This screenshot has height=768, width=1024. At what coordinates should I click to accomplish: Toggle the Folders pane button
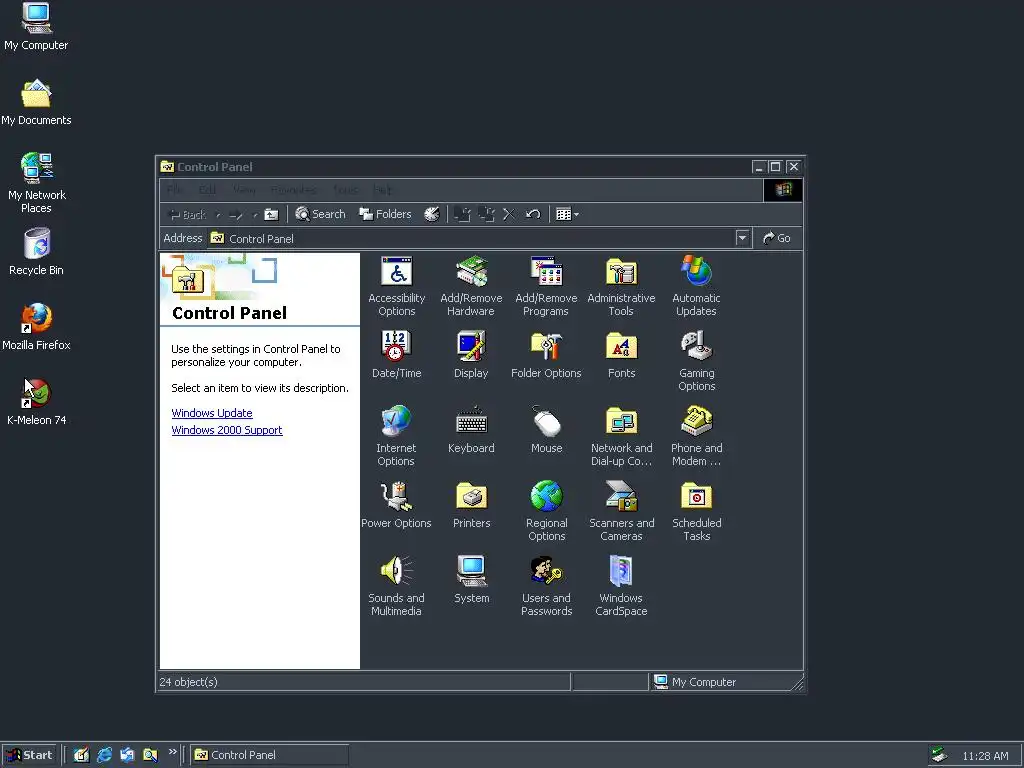click(x=385, y=214)
